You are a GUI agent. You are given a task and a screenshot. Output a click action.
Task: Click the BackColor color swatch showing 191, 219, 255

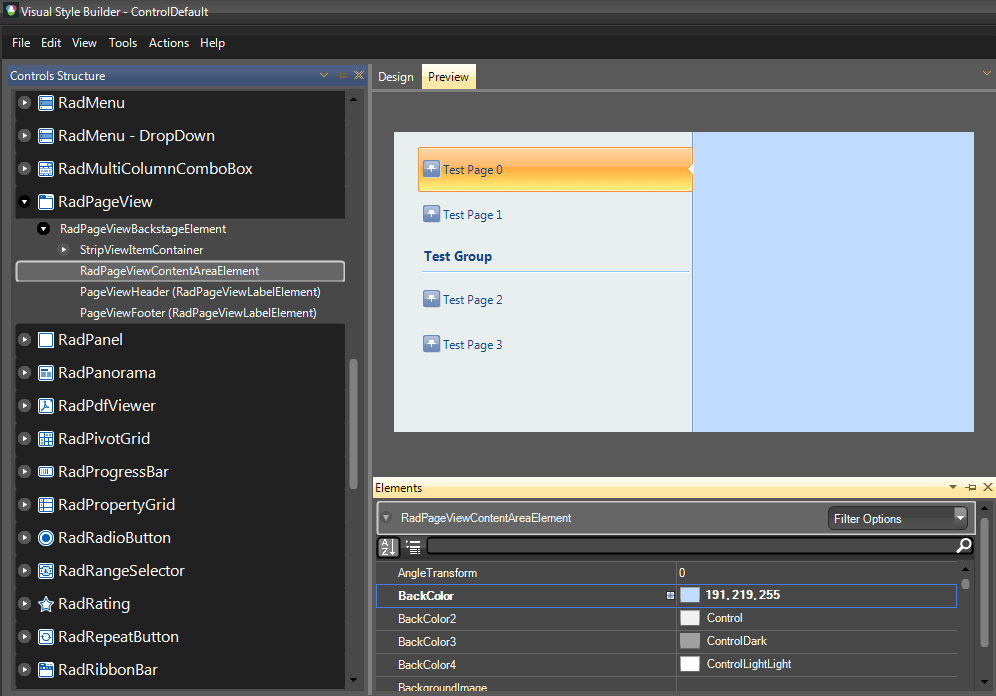[690, 594]
